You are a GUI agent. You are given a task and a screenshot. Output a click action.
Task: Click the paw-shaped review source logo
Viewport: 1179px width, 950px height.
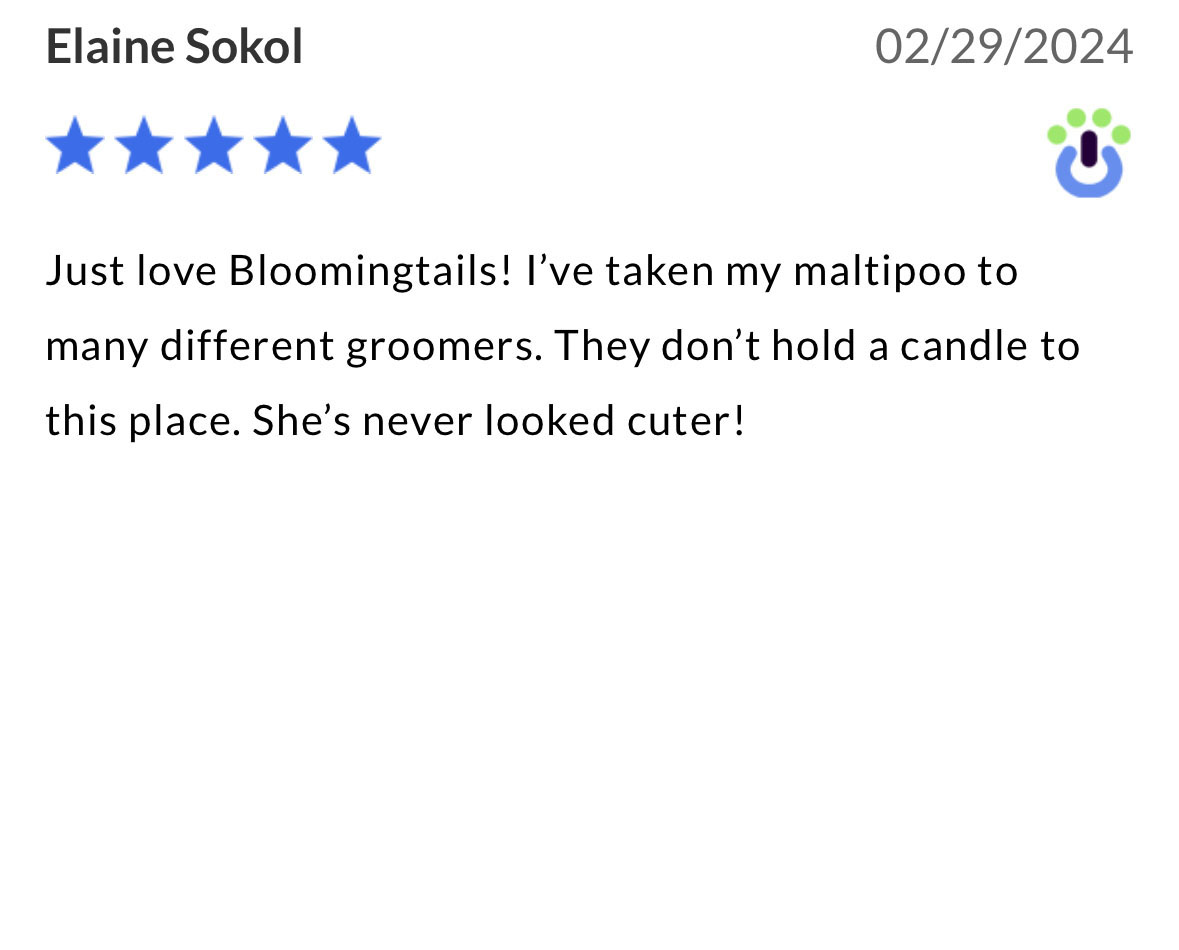click(x=1089, y=153)
